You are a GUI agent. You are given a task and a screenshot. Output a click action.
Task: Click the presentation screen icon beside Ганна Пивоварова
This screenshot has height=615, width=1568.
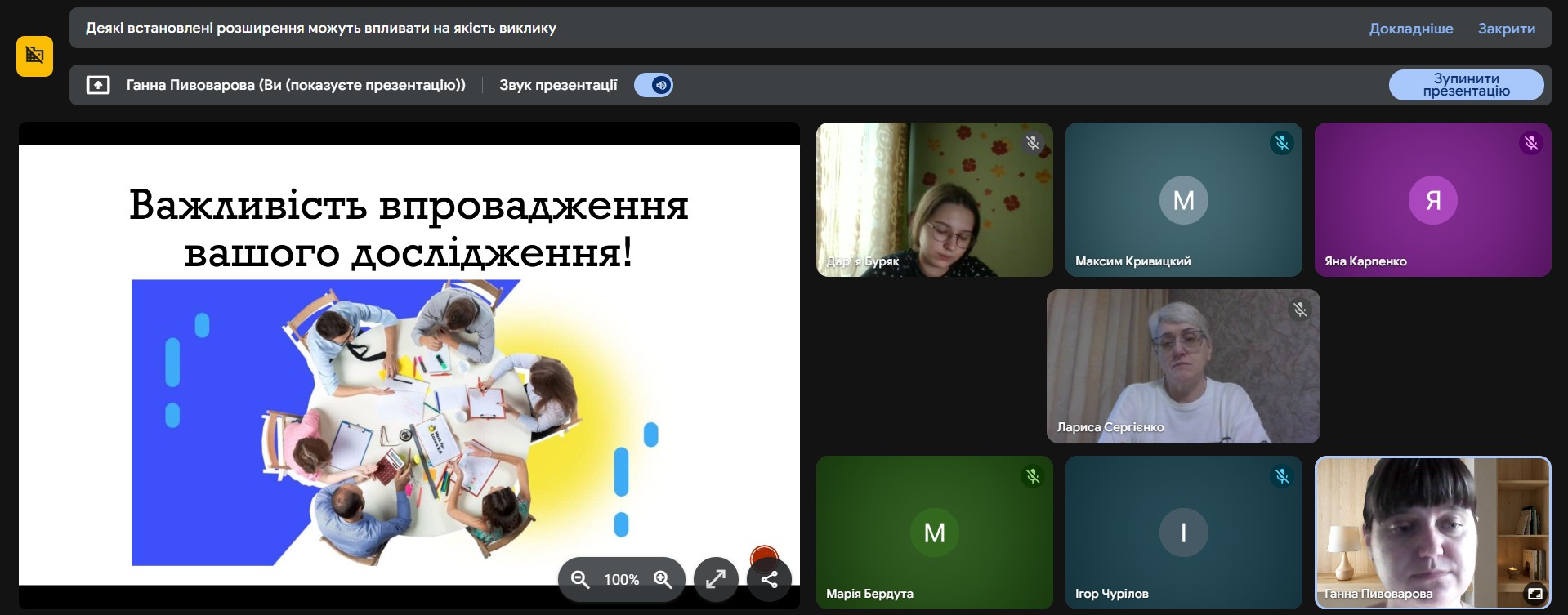point(98,85)
